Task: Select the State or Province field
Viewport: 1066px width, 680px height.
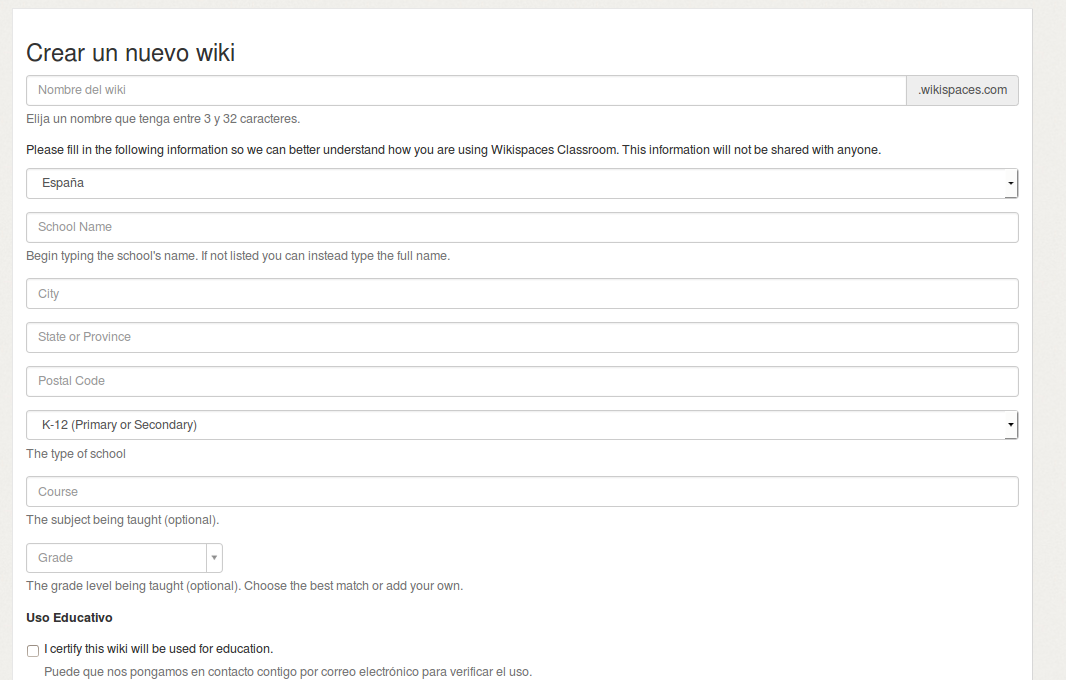Action: pyautogui.click(x=521, y=337)
